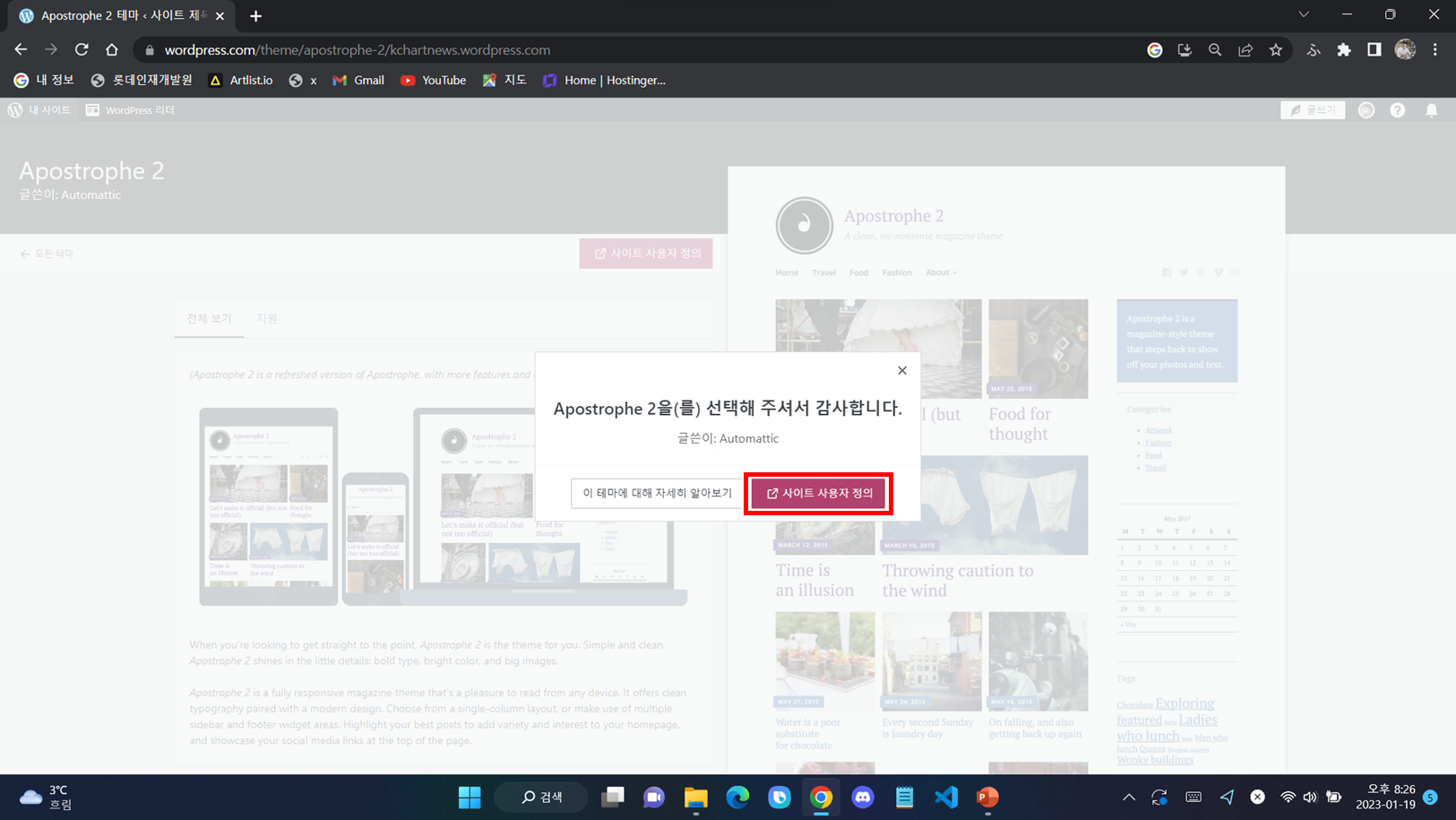Open '내 정보' bookmark

(44, 80)
